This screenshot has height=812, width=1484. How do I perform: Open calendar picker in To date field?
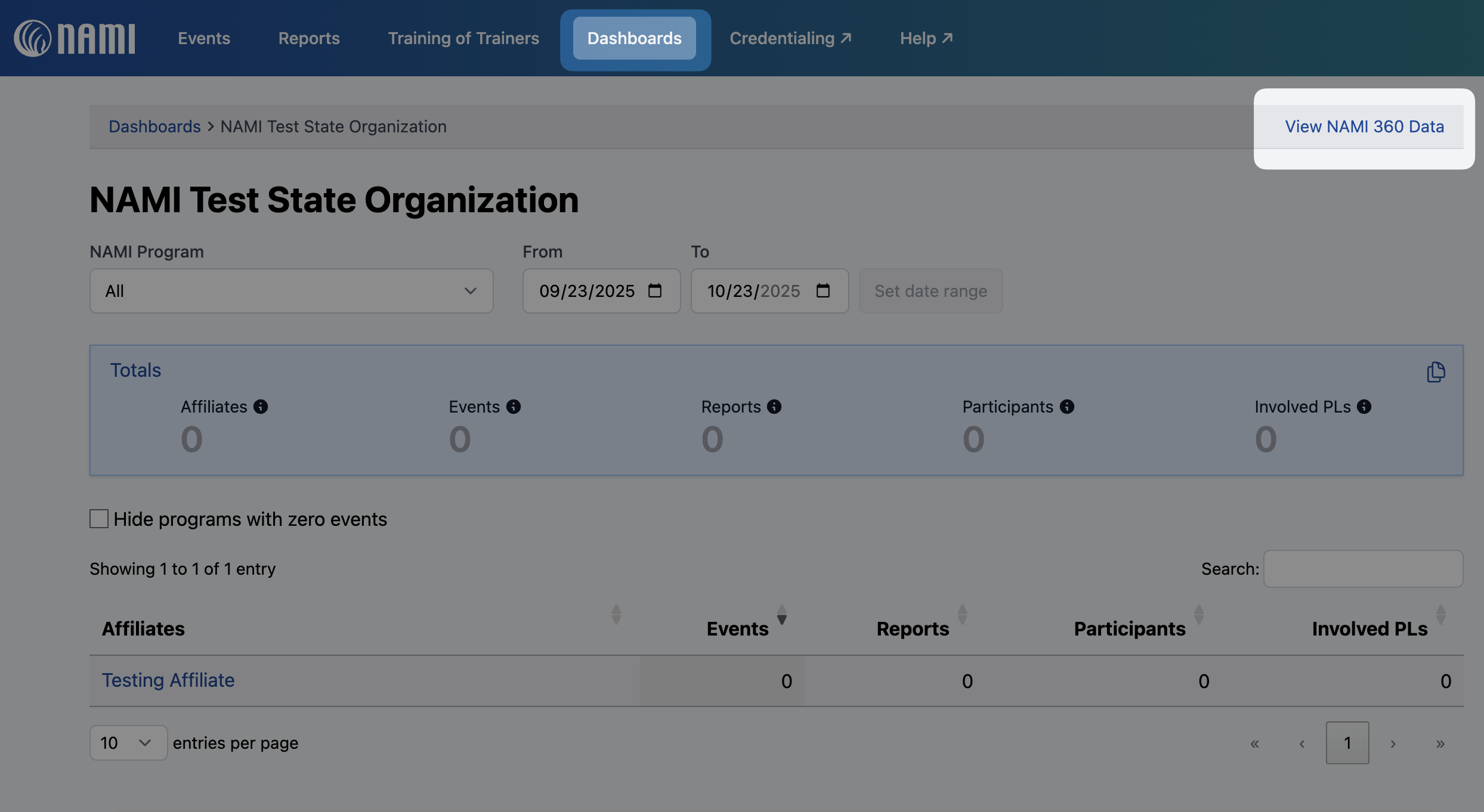823,290
